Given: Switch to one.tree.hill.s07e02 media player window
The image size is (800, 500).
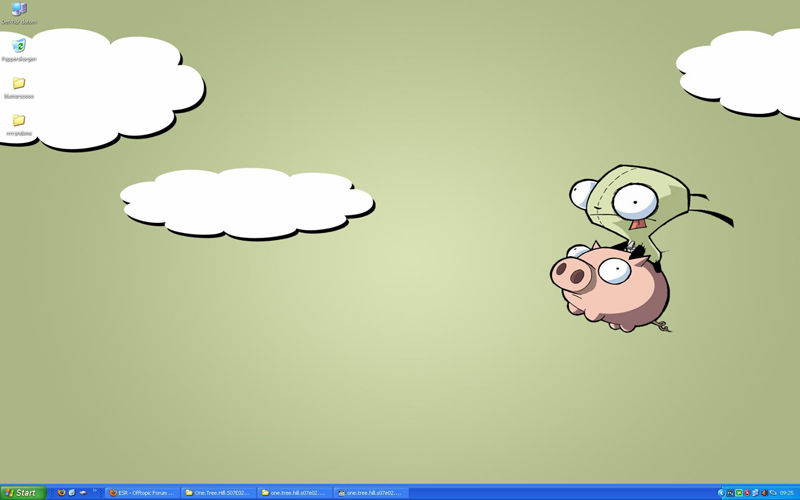Looking at the screenshot, I should (370, 493).
